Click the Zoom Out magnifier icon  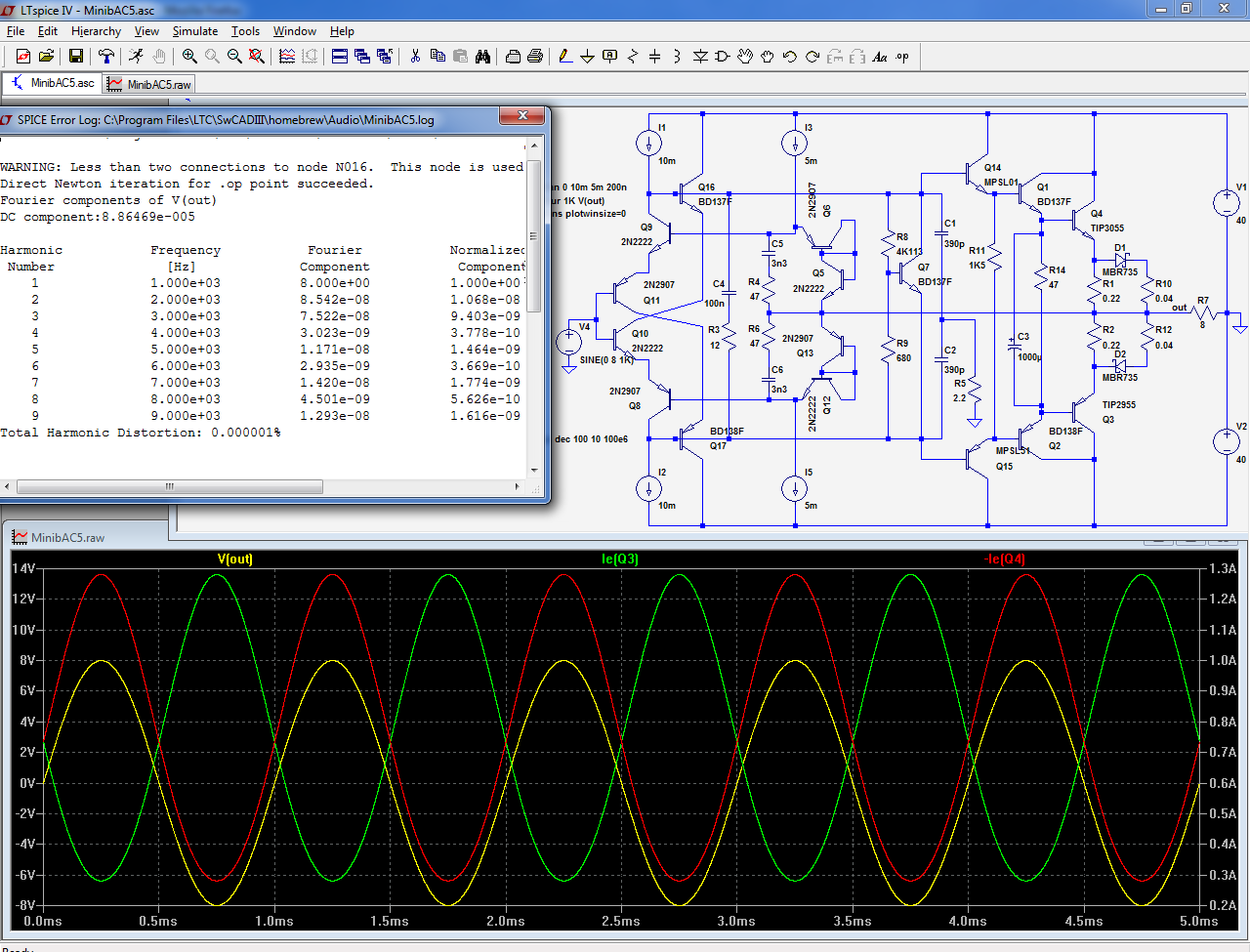coord(234,57)
